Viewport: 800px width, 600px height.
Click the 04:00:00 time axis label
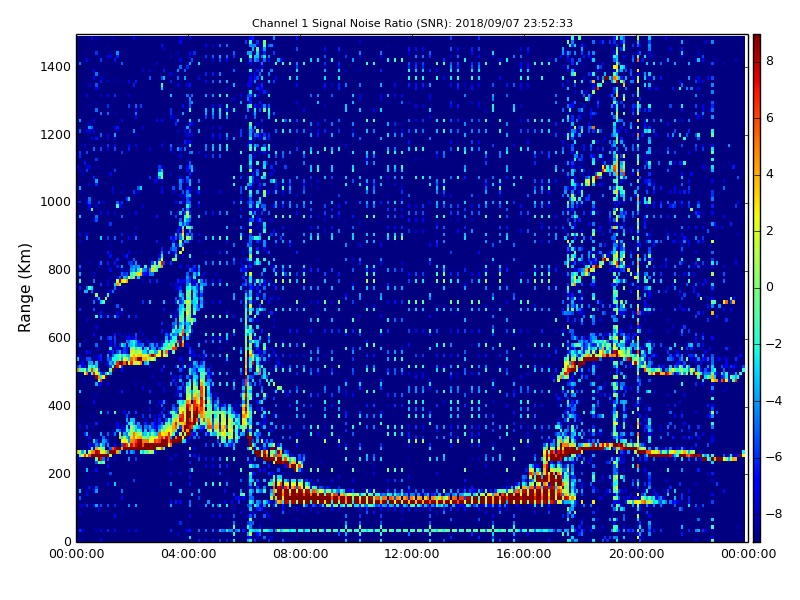point(189,554)
